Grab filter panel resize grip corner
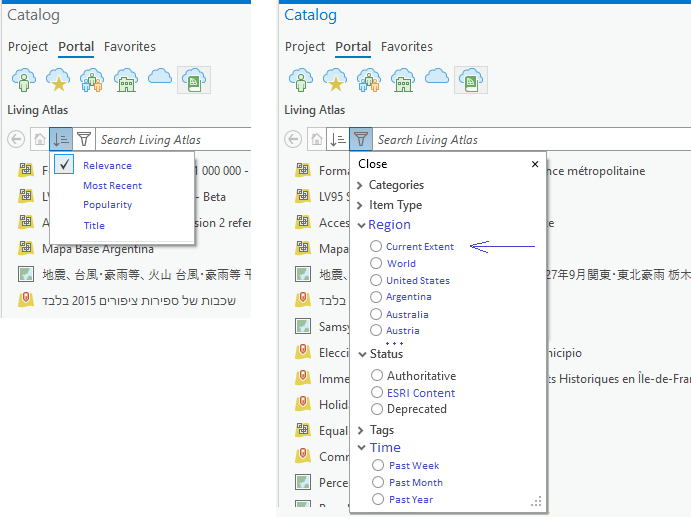 point(536,501)
